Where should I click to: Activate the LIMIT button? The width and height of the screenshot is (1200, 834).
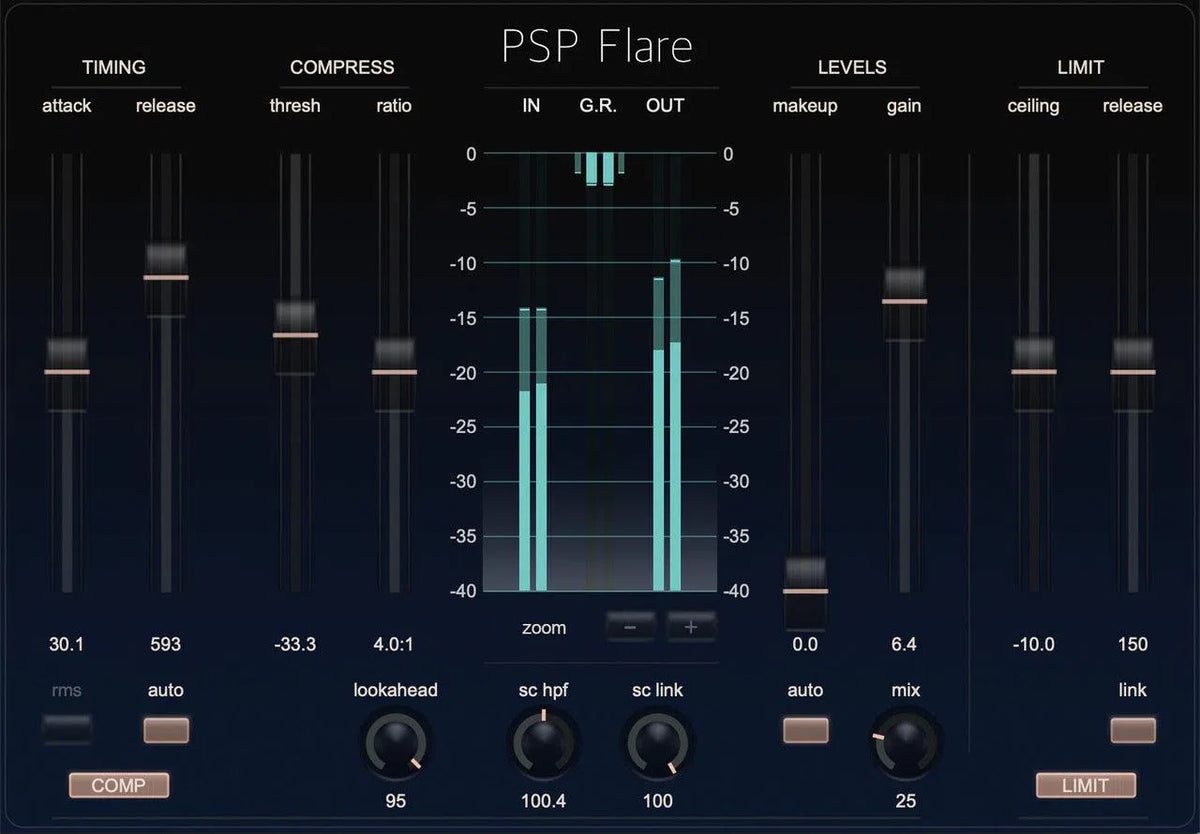(x=1084, y=785)
